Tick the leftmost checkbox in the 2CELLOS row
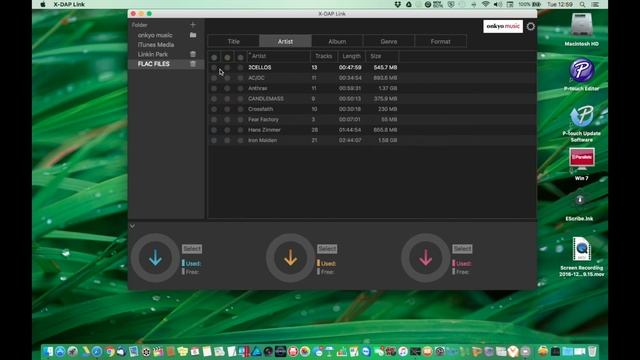Screen dimensions: 640x360 click(214, 67)
